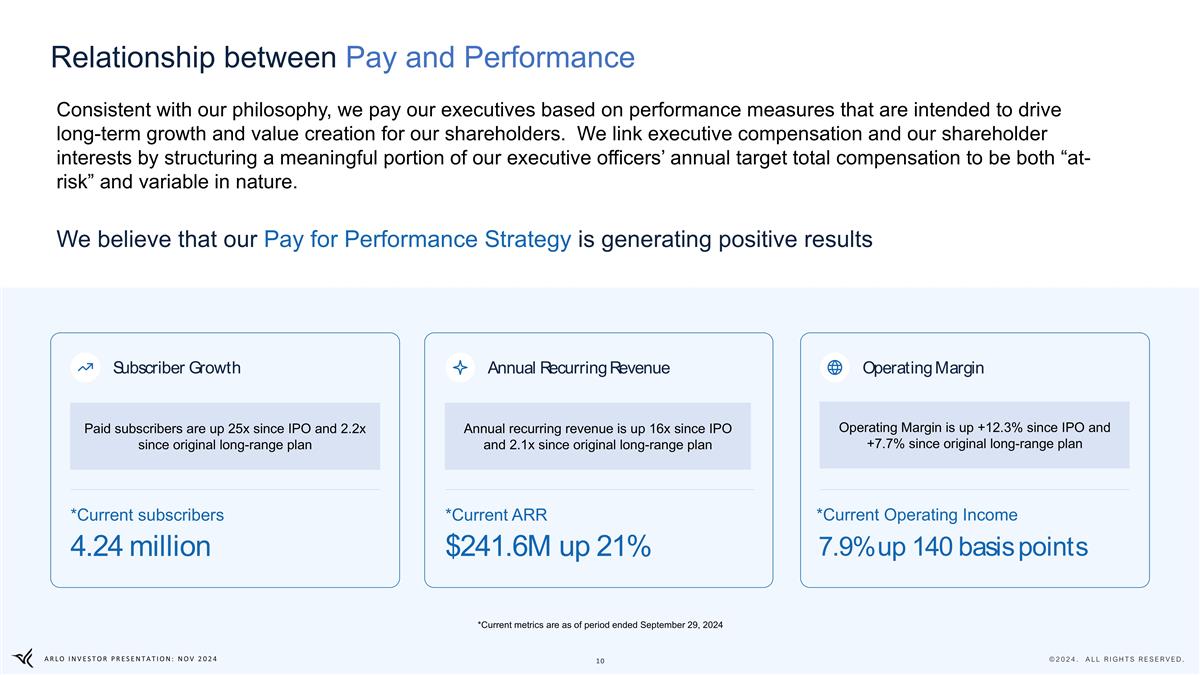Viewport: 1200px width, 675px height.
Task: Click the Annual Recurring Revenue sparkle icon
Action: point(460,368)
